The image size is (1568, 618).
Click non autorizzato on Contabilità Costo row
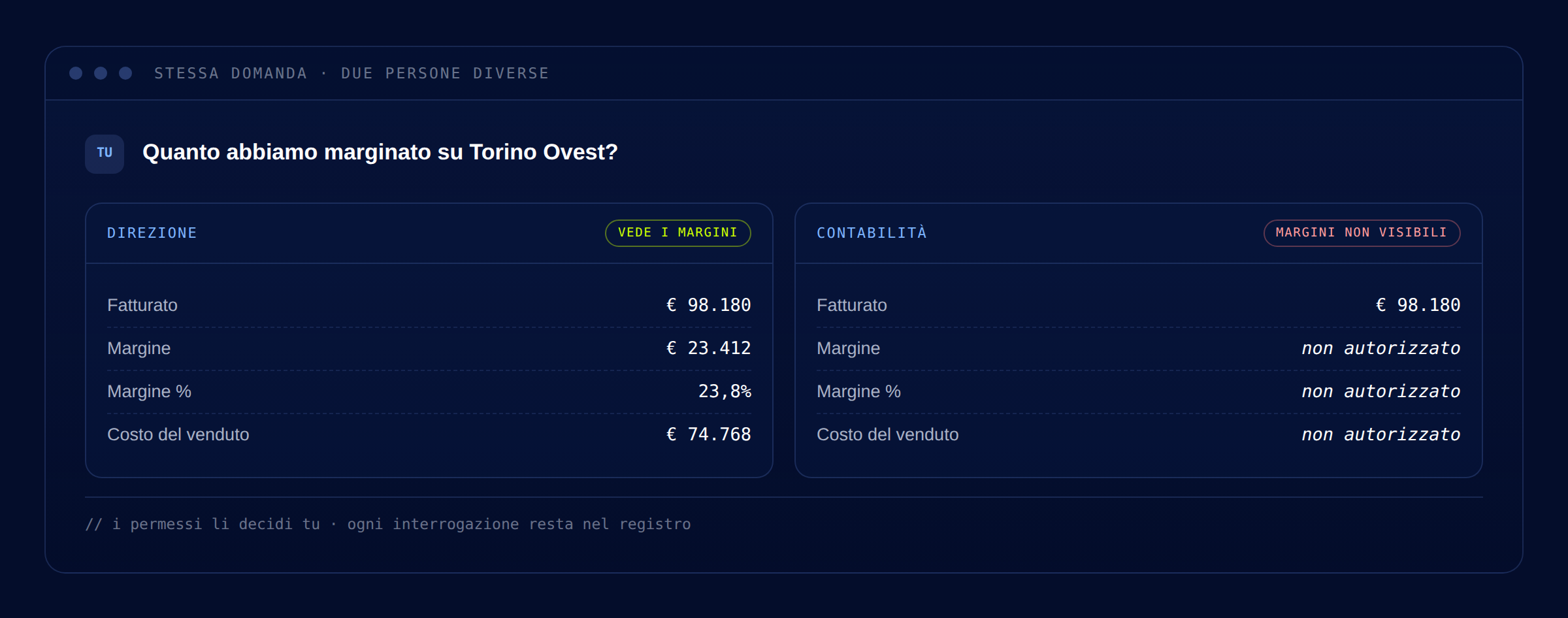point(1380,434)
